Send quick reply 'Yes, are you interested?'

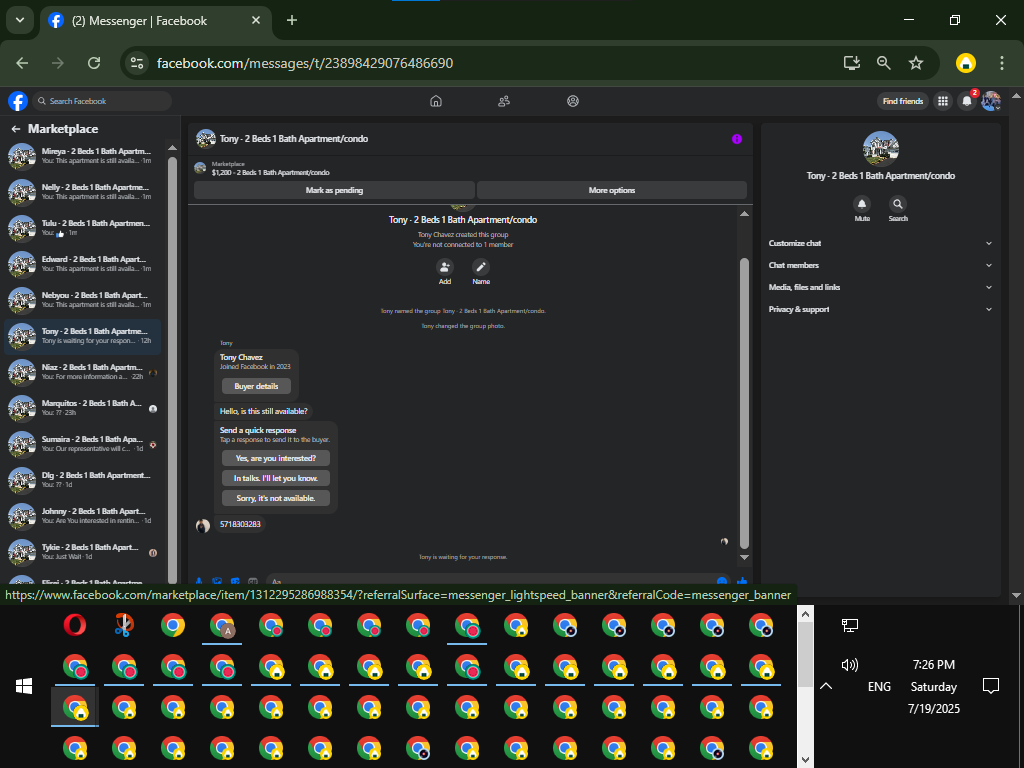pos(276,458)
